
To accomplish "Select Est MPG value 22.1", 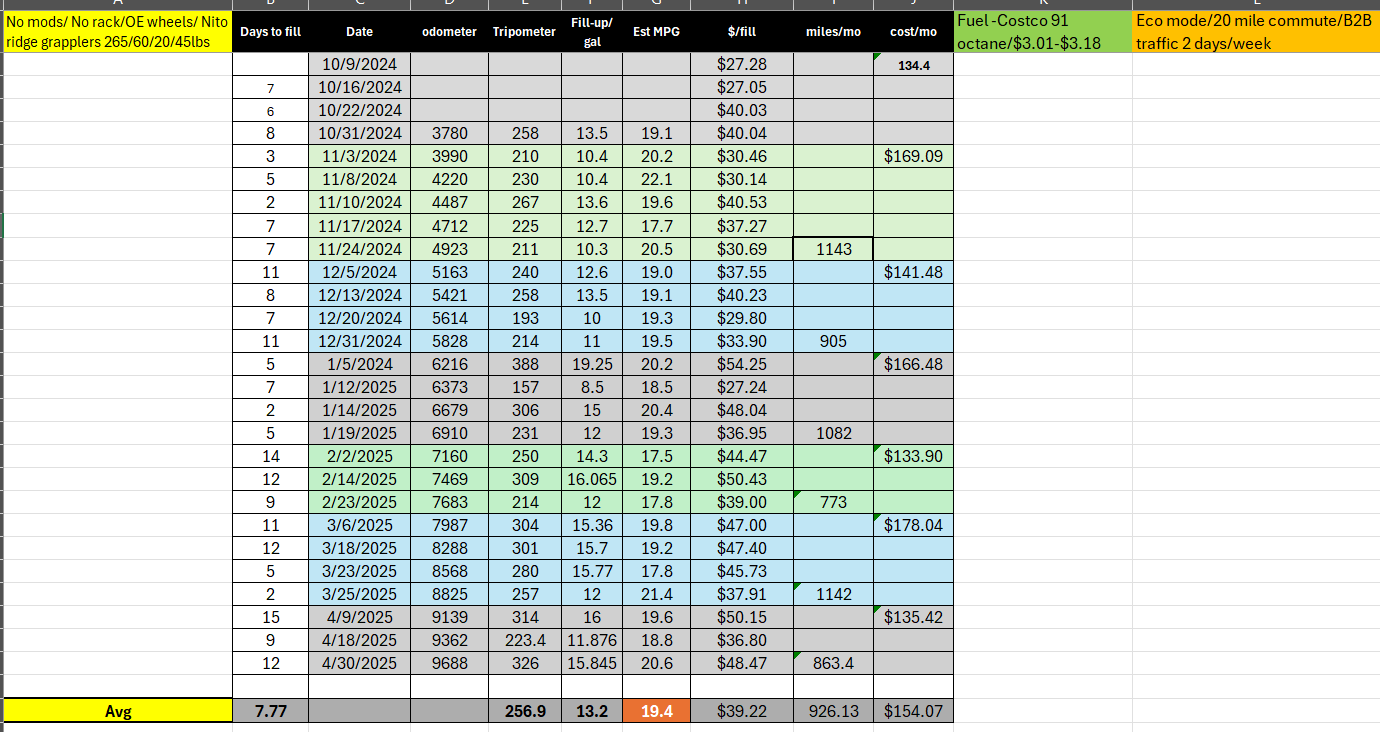I will tap(656, 180).
